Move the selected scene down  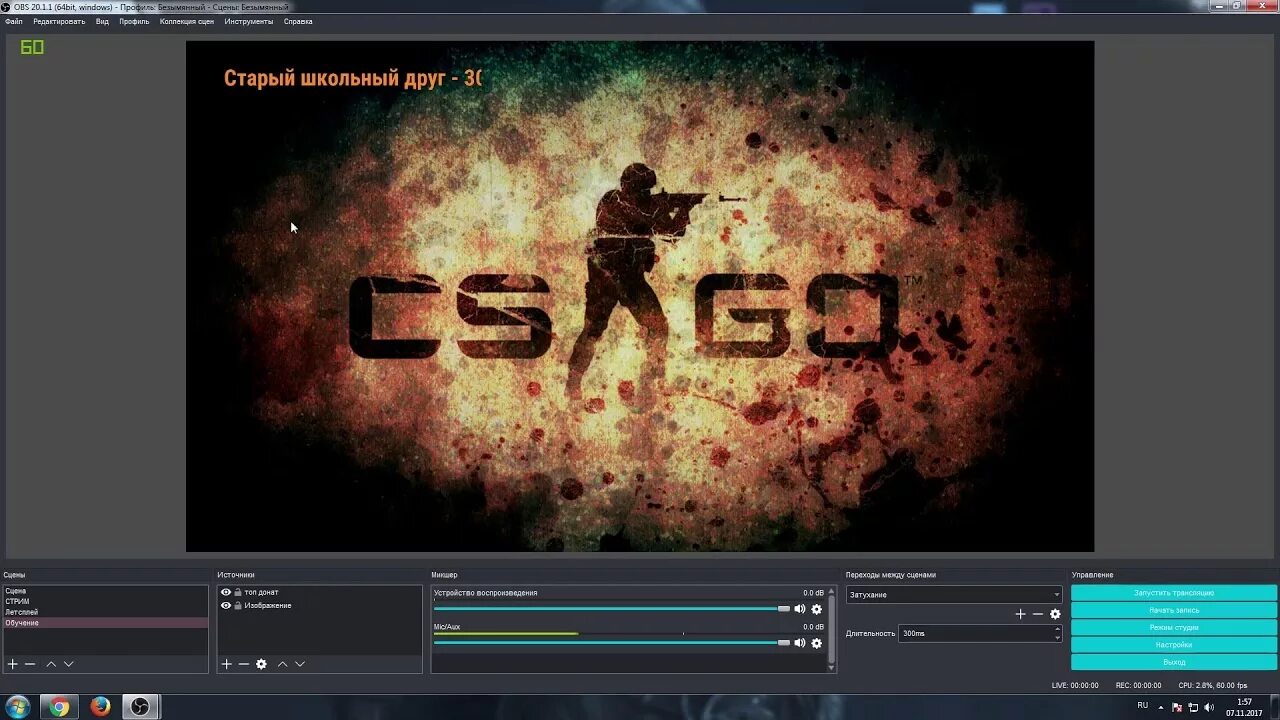click(x=69, y=664)
